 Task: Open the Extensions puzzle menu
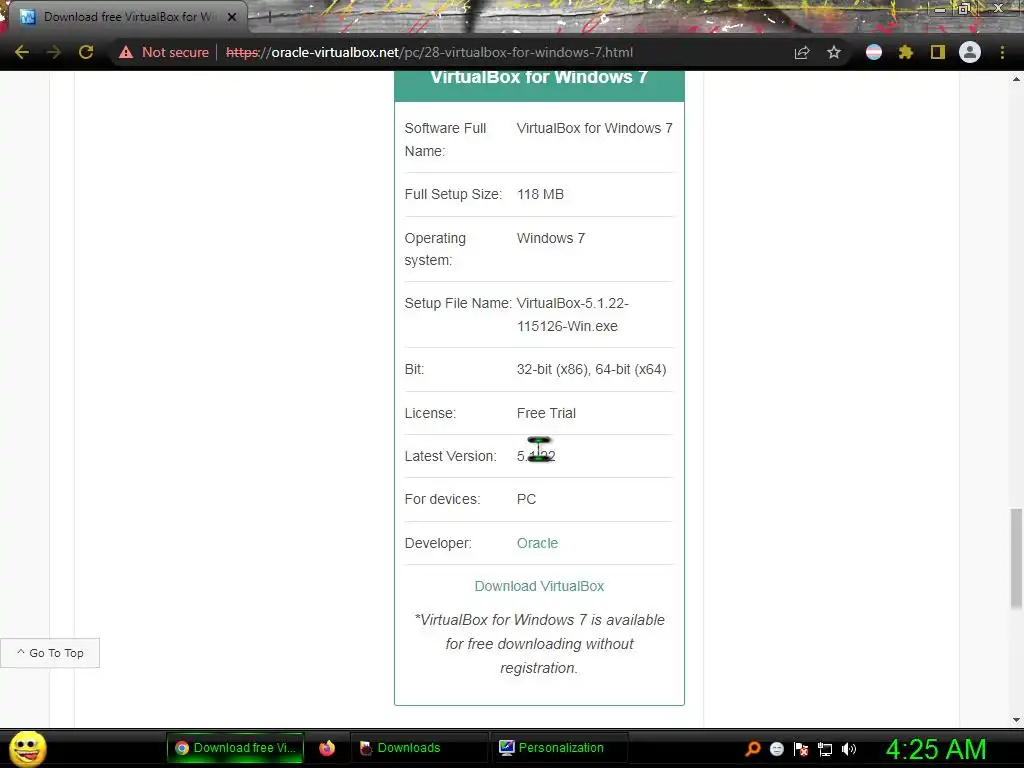coord(905,52)
